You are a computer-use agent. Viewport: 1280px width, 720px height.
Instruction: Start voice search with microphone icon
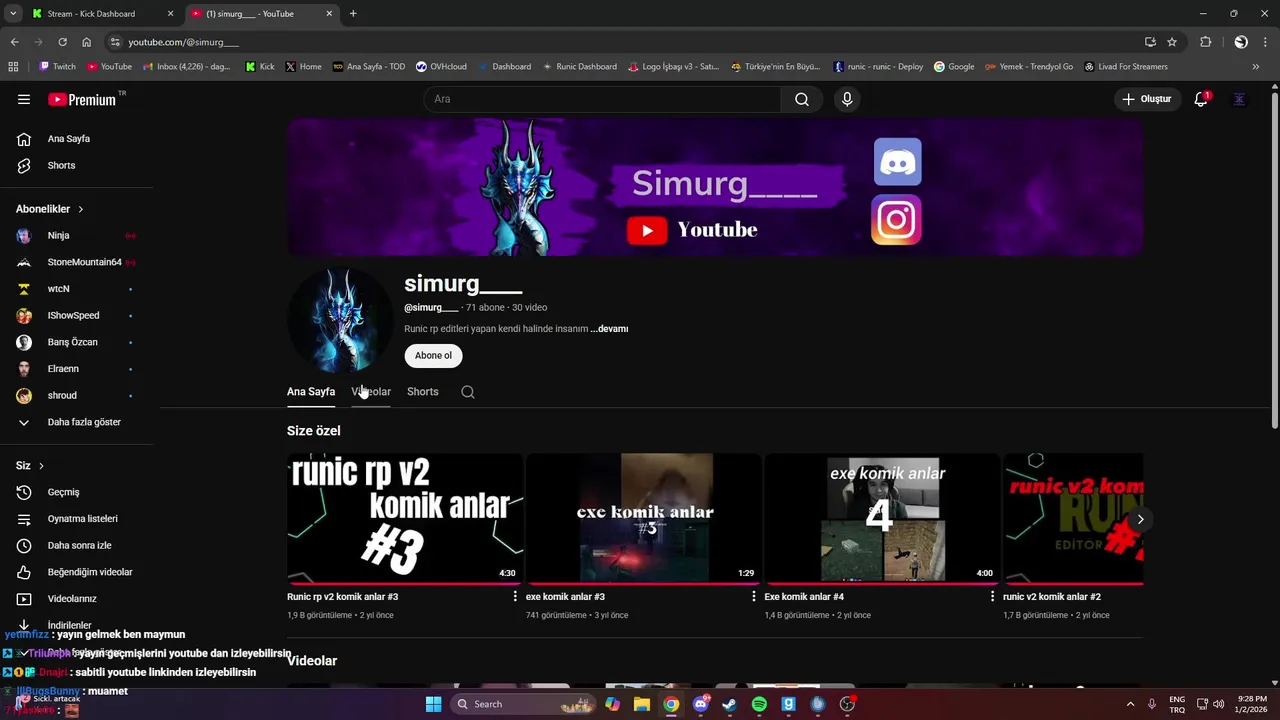pos(847,99)
